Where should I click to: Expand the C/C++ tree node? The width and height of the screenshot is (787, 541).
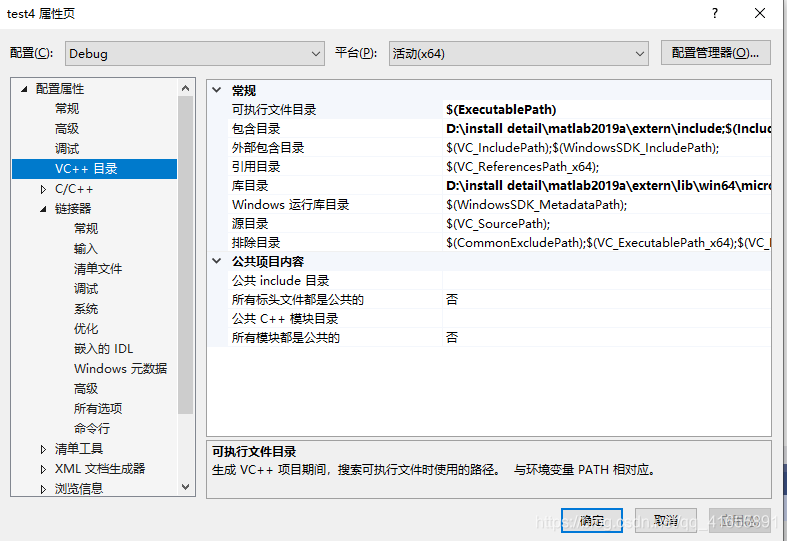click(43, 189)
